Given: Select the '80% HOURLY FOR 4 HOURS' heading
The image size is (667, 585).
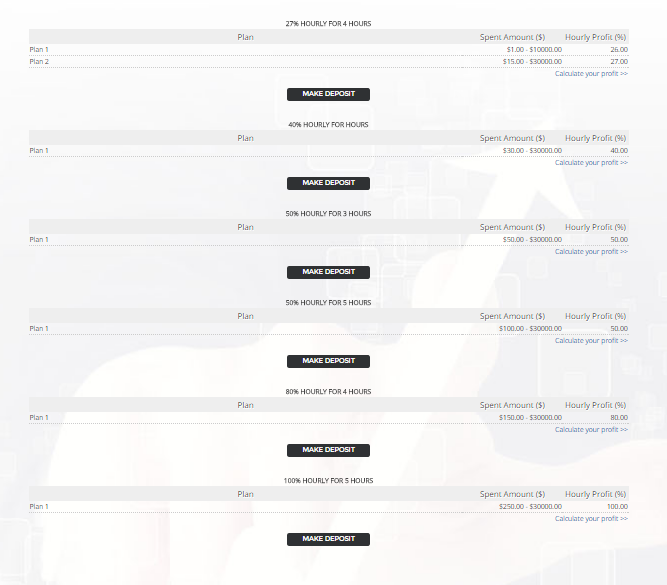Looking at the screenshot, I should pyautogui.click(x=328, y=391).
